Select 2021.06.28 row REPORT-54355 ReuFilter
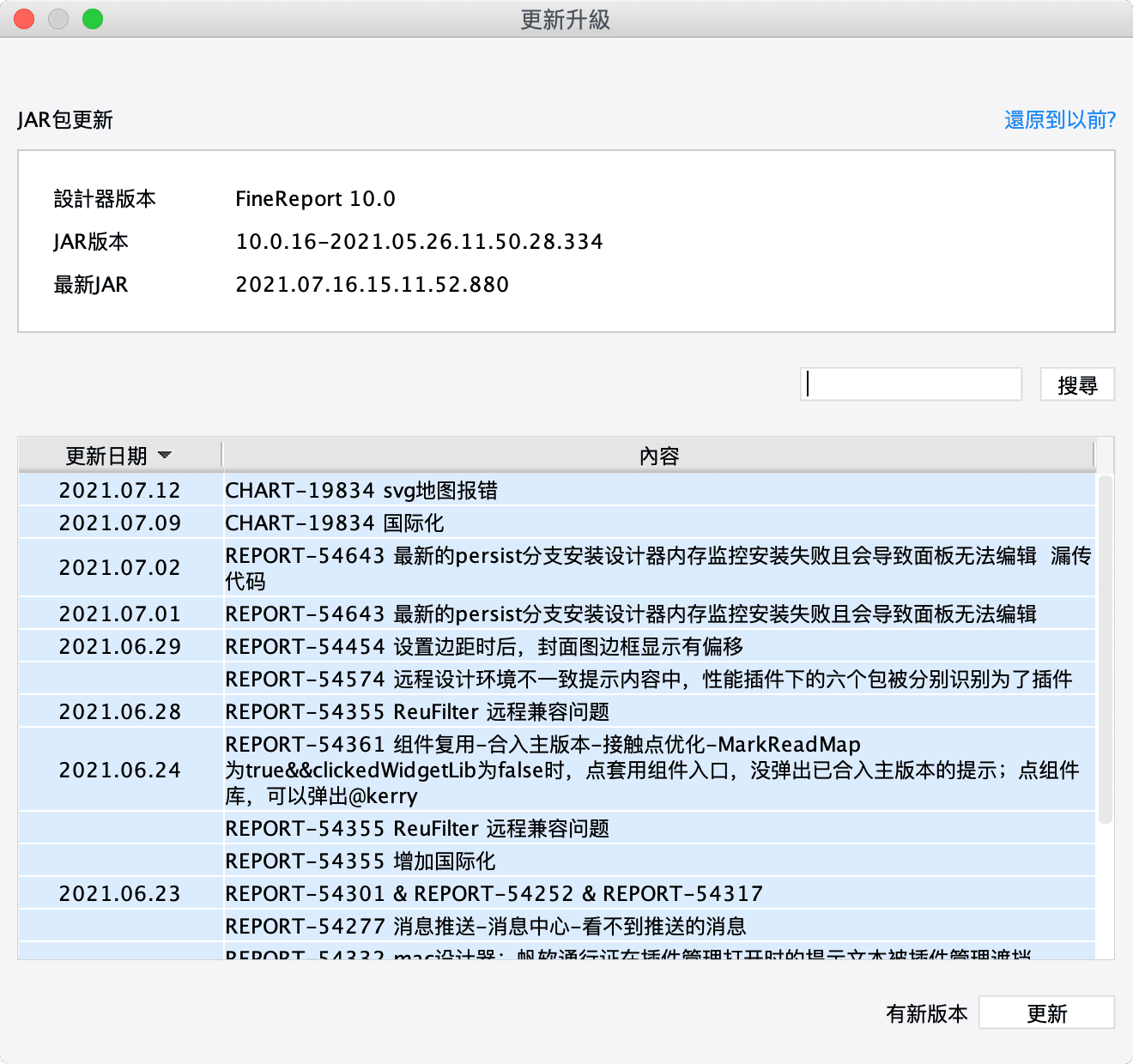 (659, 711)
